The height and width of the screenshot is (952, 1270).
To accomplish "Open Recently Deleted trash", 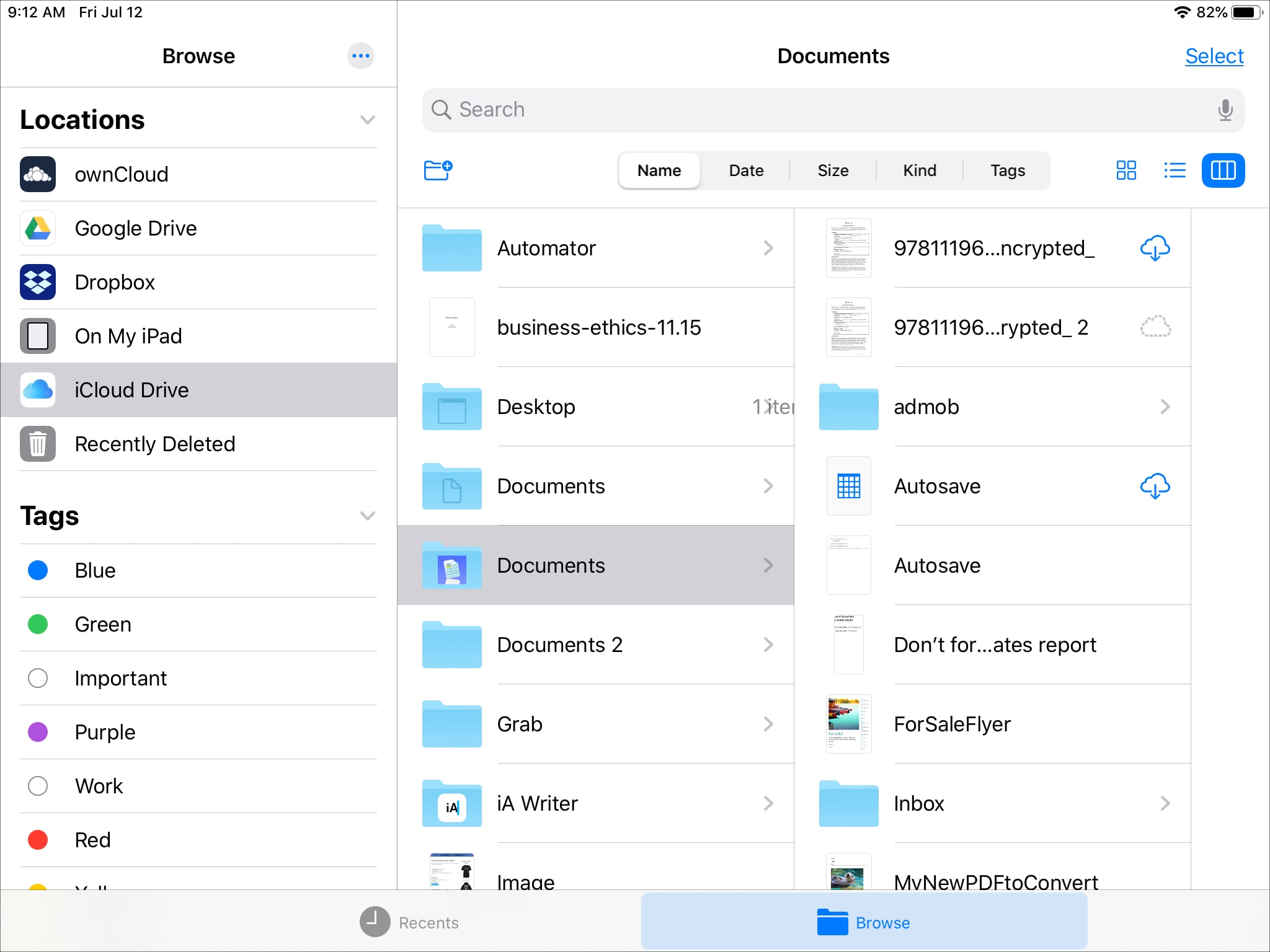I will [x=198, y=444].
